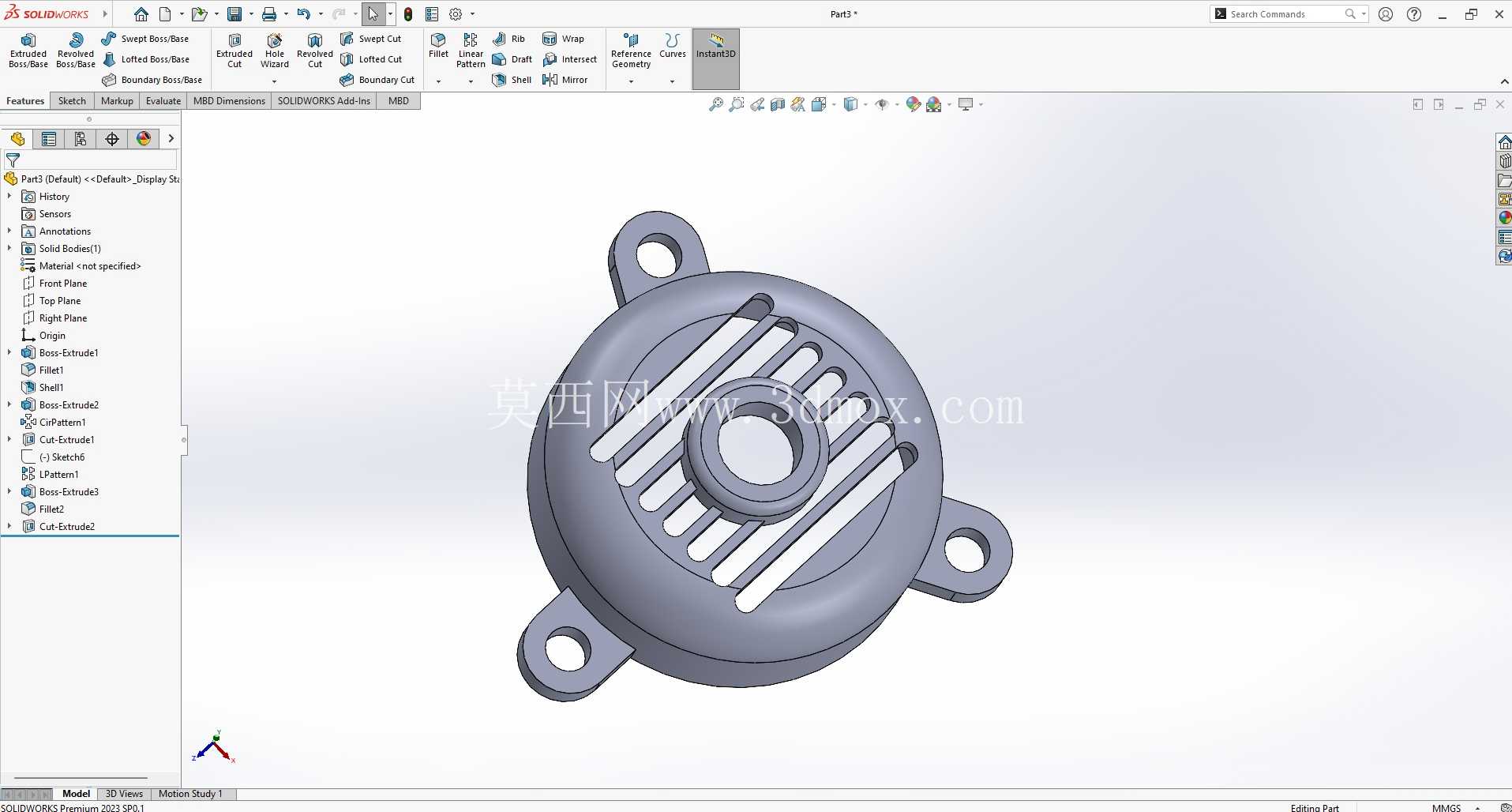This screenshot has height=812, width=1512.
Task: Open the ConfigurationManager tab
Action: point(81,139)
